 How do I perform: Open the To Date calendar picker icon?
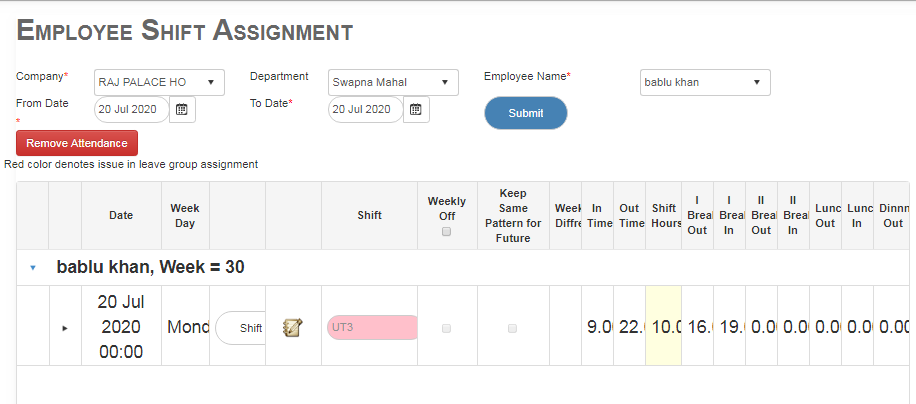(416, 109)
